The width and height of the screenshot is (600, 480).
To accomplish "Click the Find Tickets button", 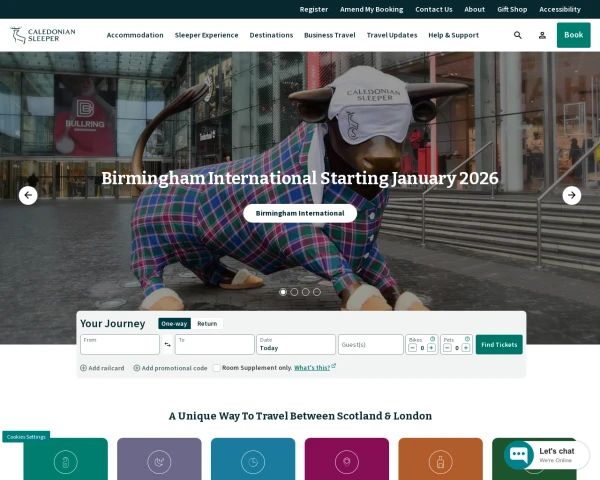I will (x=499, y=344).
